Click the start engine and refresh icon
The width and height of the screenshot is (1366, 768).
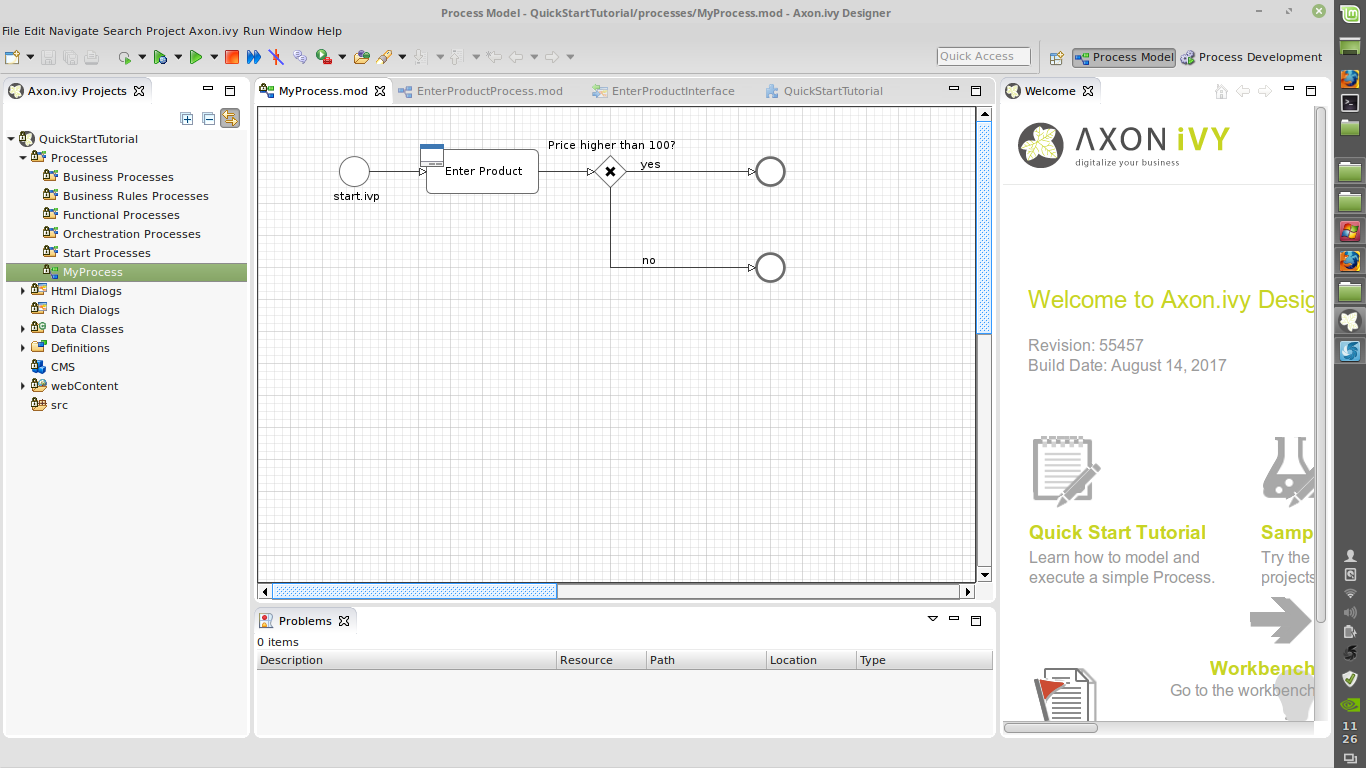(124, 57)
